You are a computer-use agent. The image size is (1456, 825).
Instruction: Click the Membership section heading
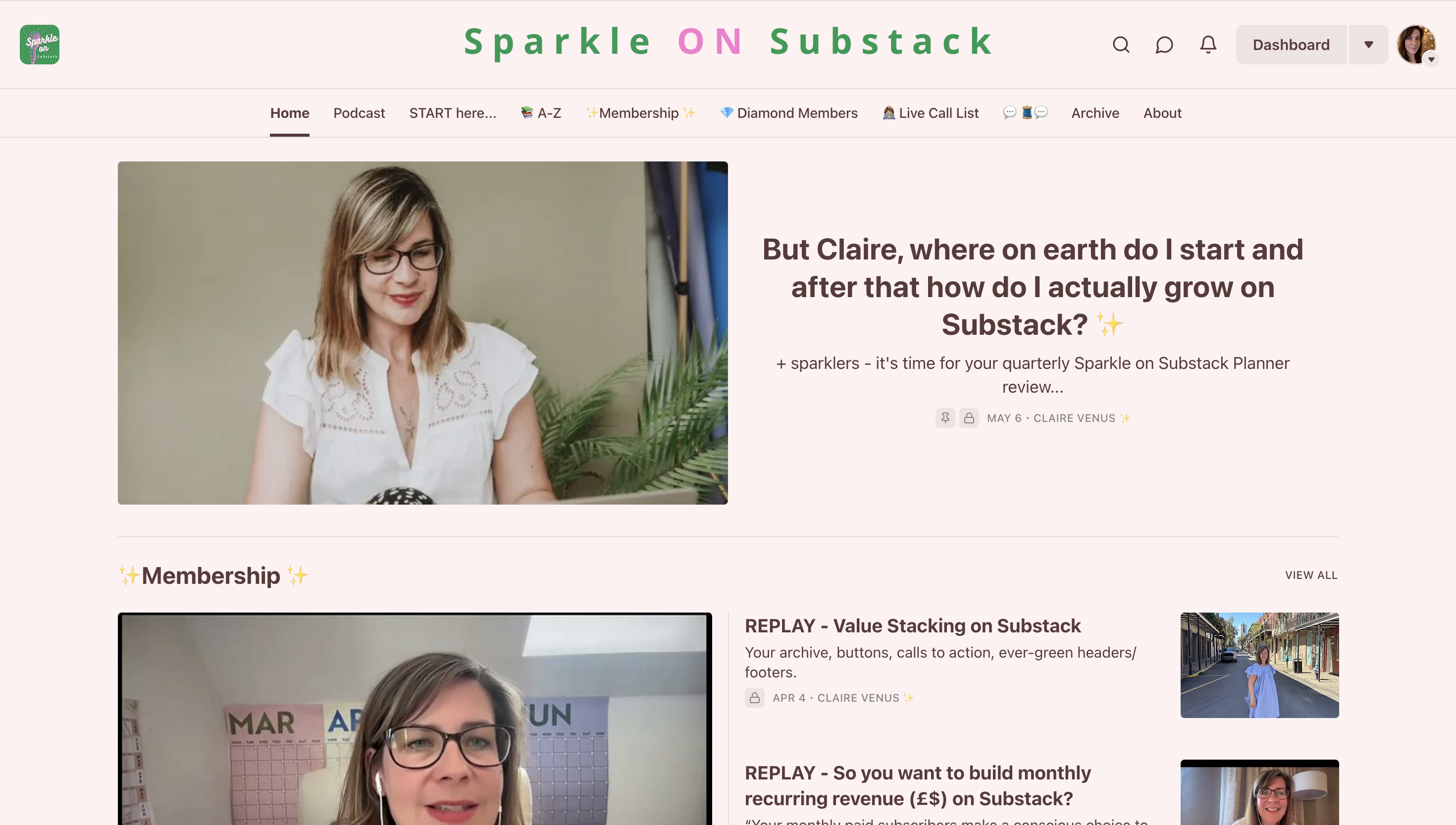(x=212, y=576)
